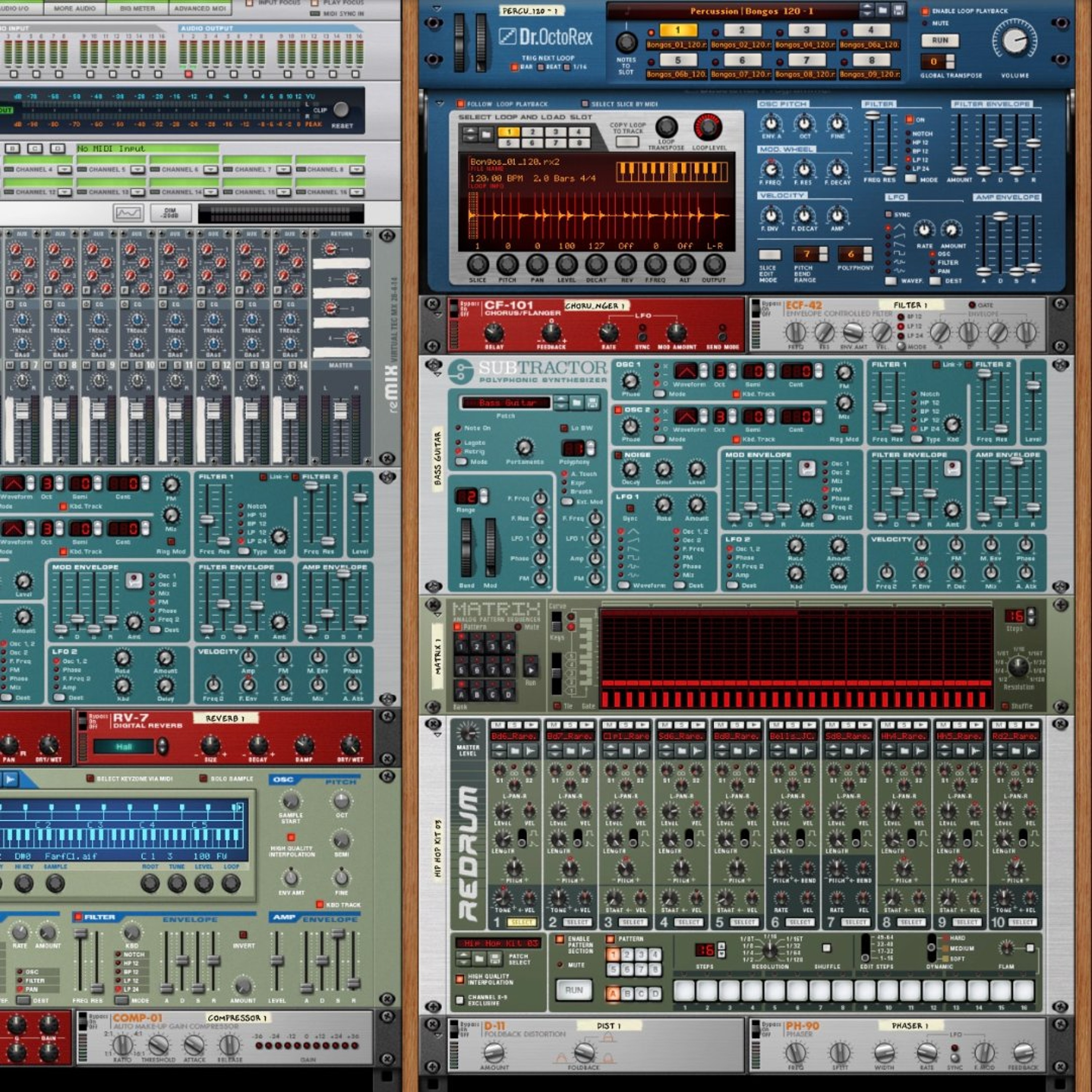Toggle Enable Loop Playback on Dr. OctoRex

[x=925, y=11]
